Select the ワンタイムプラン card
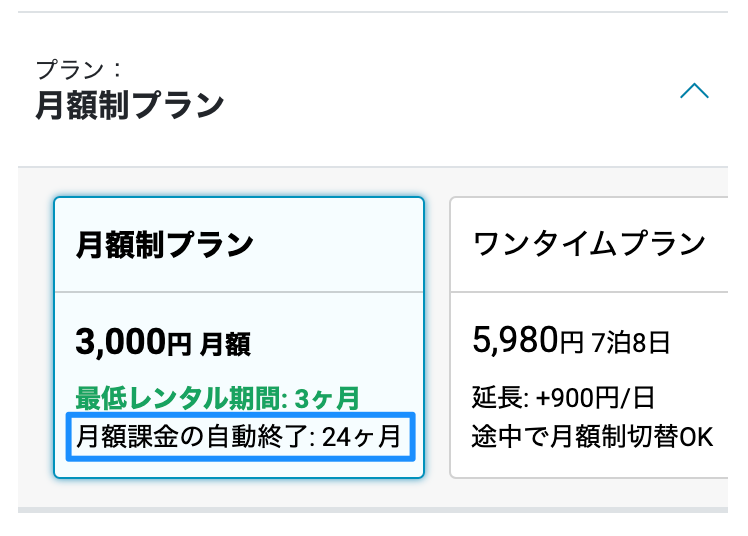The image size is (748, 536). pos(589,337)
